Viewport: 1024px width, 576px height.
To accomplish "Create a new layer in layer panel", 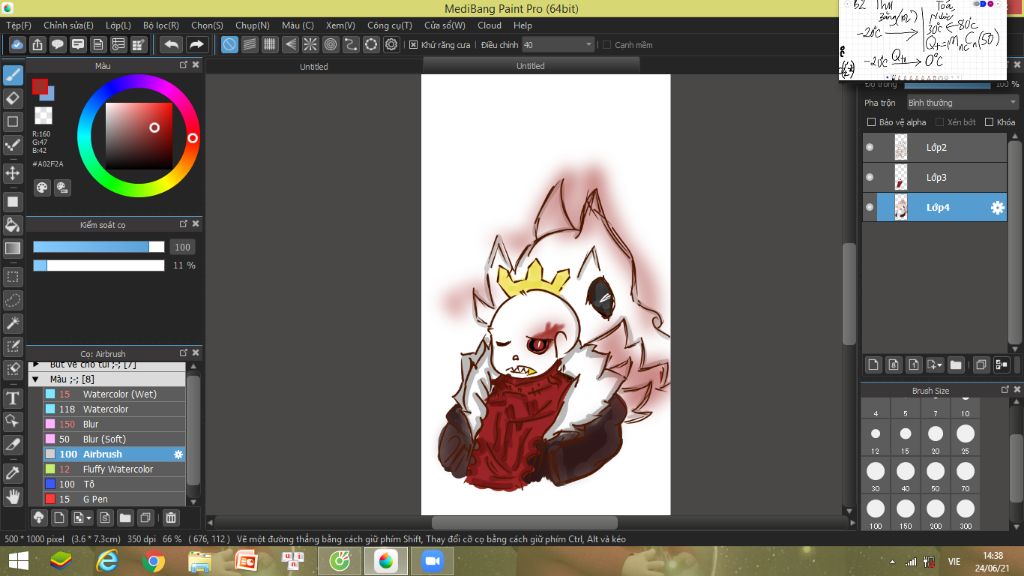I will (x=873, y=365).
